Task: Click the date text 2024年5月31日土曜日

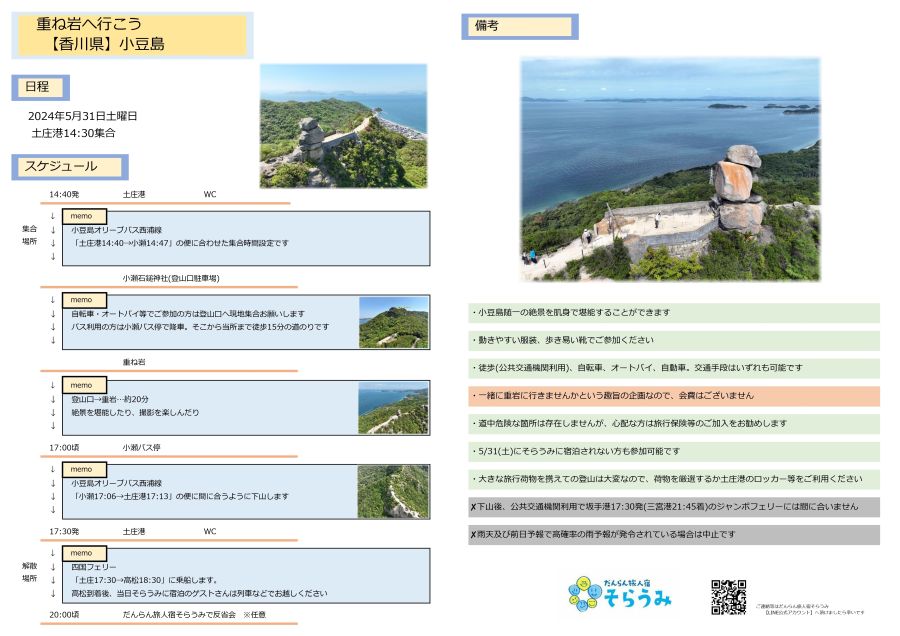Action: pos(83,116)
